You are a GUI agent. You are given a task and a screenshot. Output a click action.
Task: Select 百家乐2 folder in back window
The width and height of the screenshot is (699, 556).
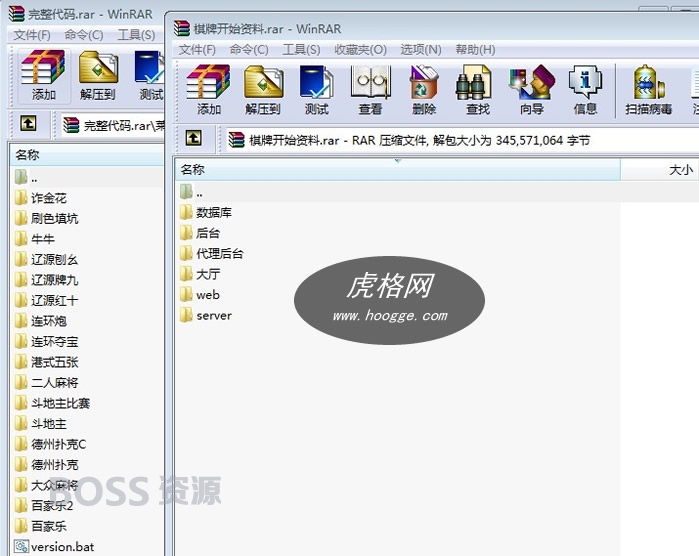tap(44, 506)
